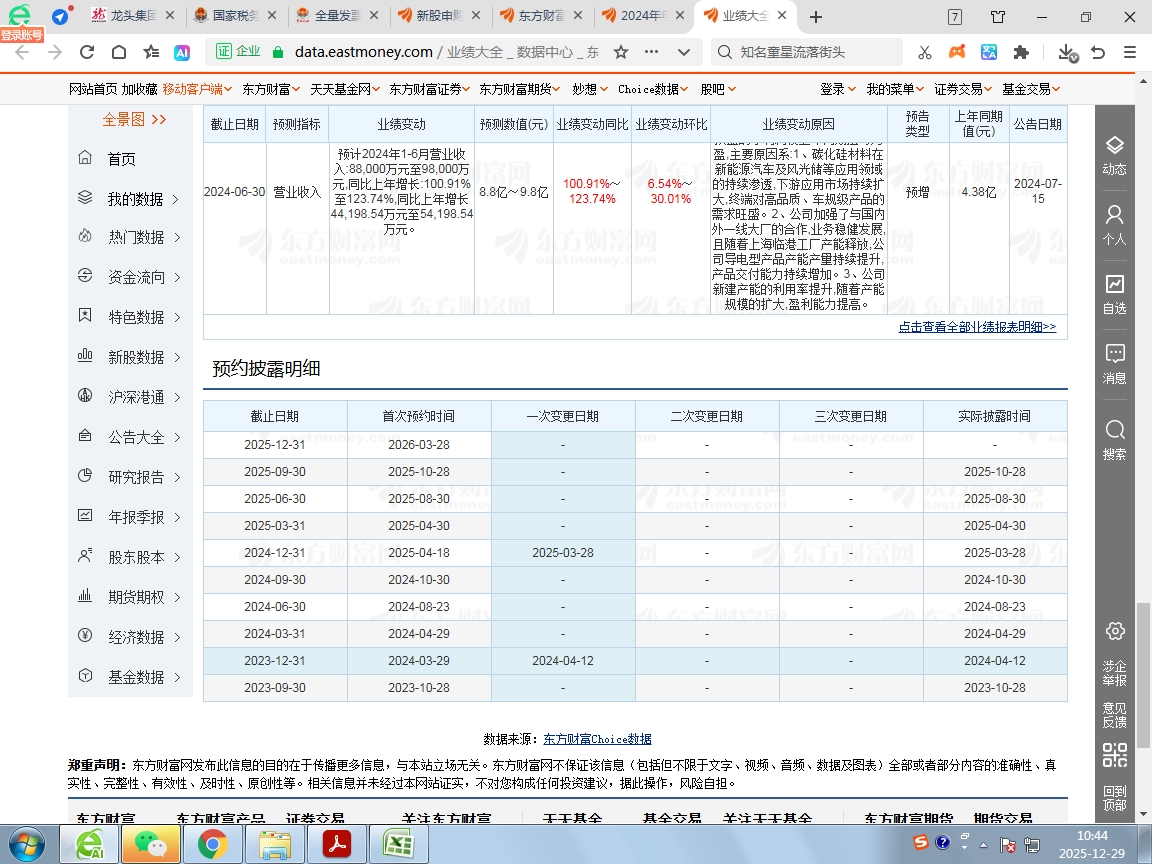Open the downloads icon
The height and width of the screenshot is (864, 1152).
(x=1067, y=52)
